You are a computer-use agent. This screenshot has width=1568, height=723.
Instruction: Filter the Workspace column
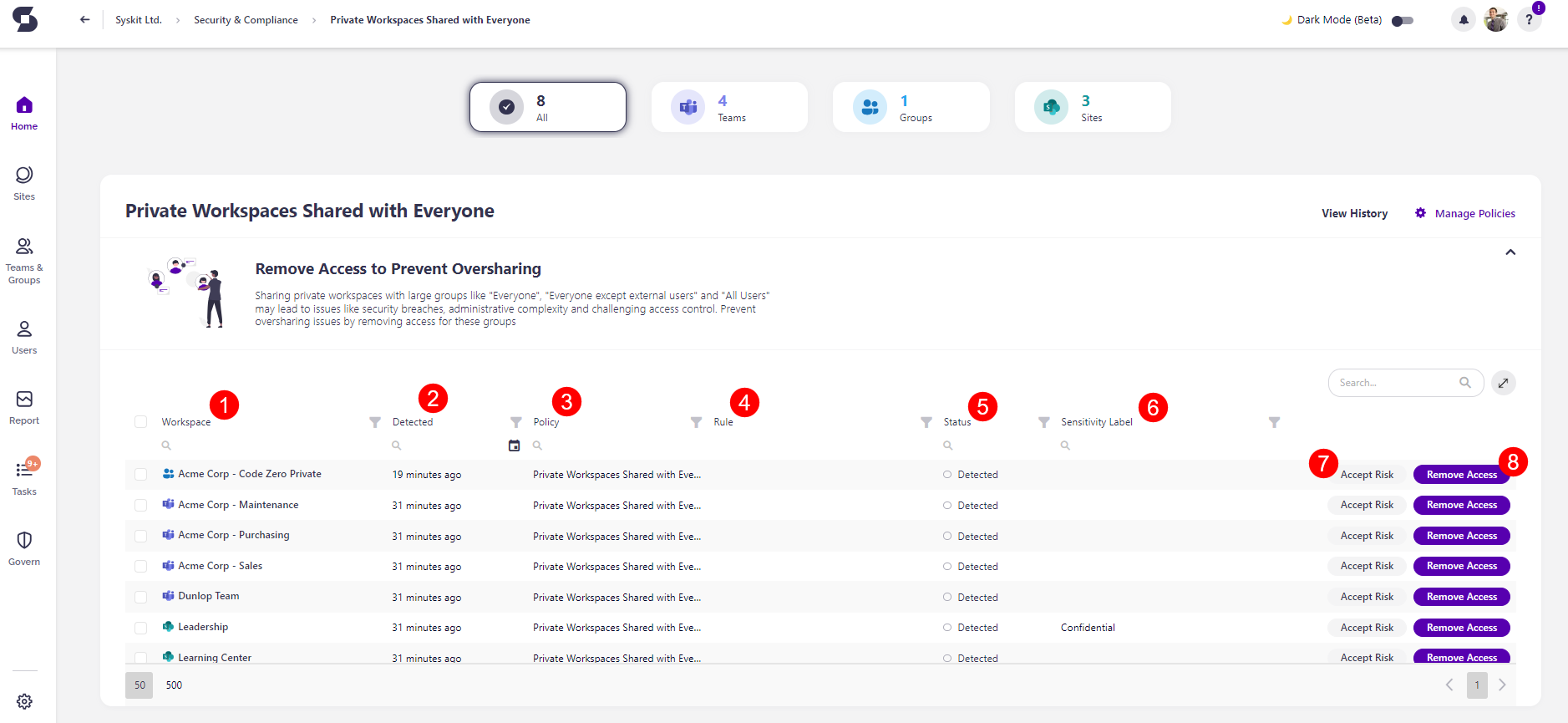tap(375, 422)
